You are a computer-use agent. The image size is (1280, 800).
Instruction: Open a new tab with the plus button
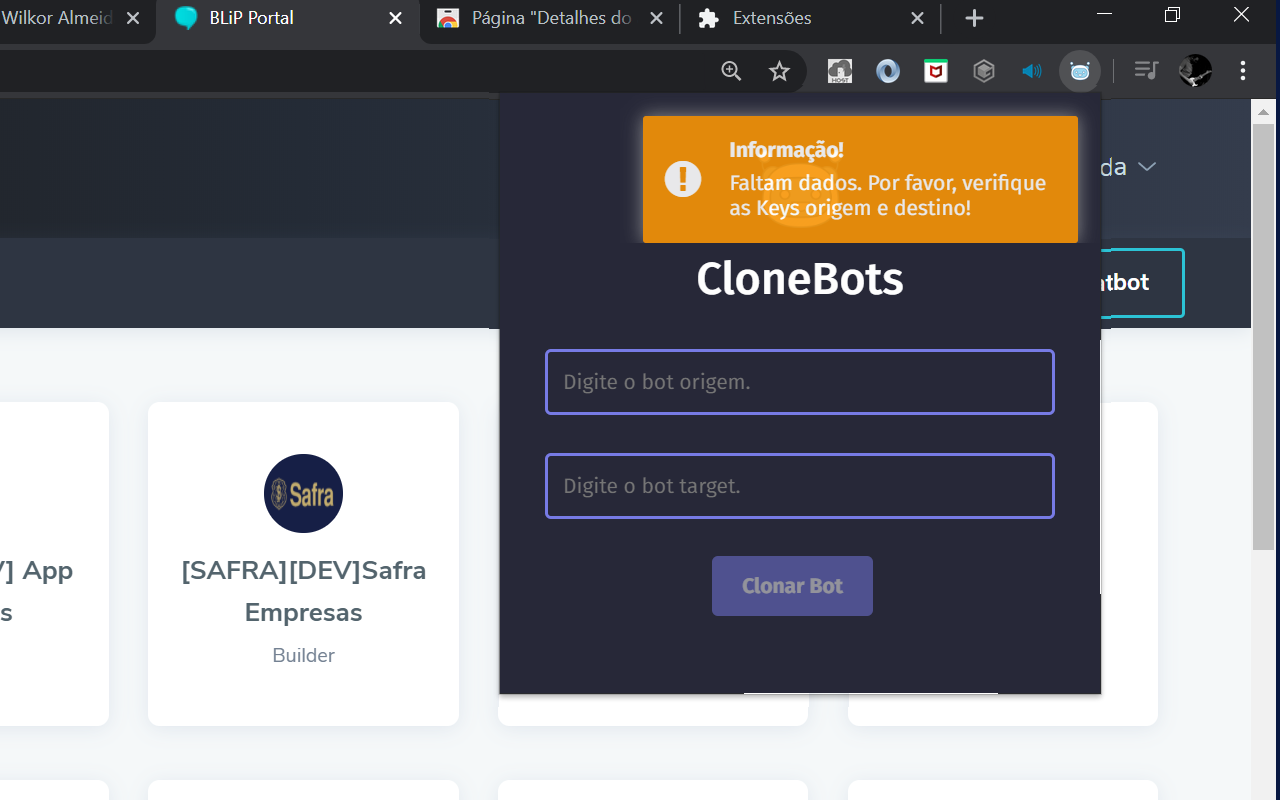[973, 17]
